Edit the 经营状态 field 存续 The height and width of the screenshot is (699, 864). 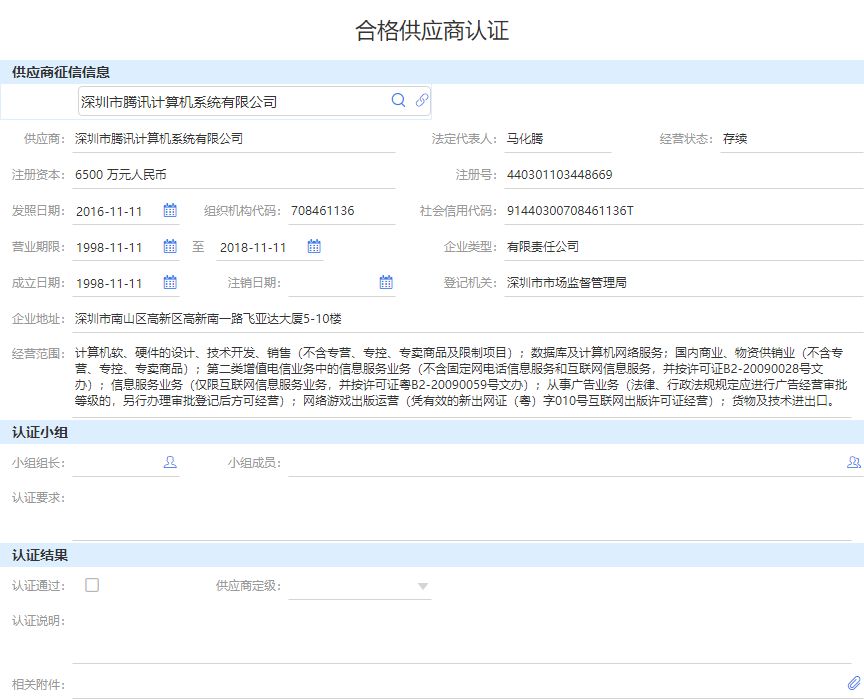tap(792, 139)
